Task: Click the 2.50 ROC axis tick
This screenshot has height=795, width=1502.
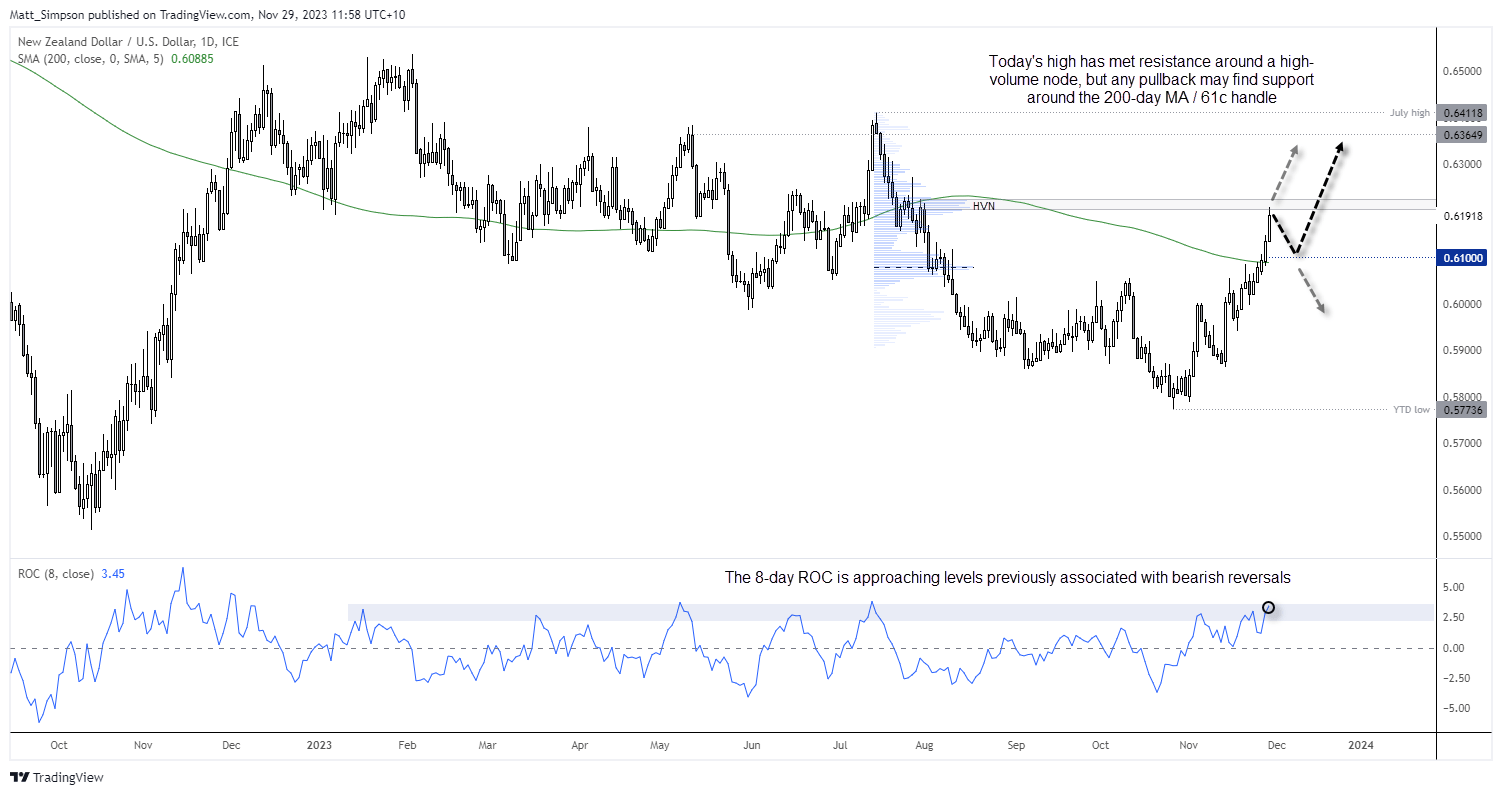Action: pos(1454,617)
